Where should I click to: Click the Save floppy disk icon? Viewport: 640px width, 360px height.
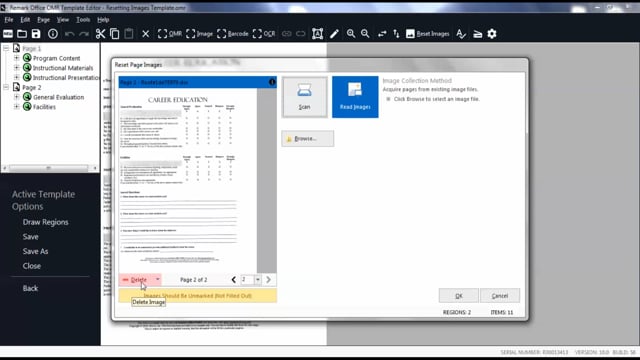(x=36, y=34)
